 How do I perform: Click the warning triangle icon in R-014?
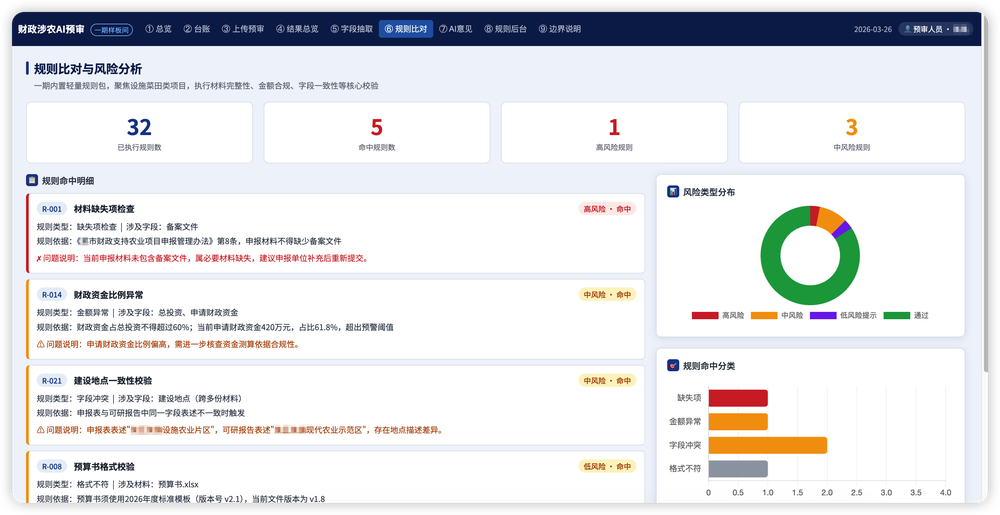pyautogui.click(x=41, y=344)
